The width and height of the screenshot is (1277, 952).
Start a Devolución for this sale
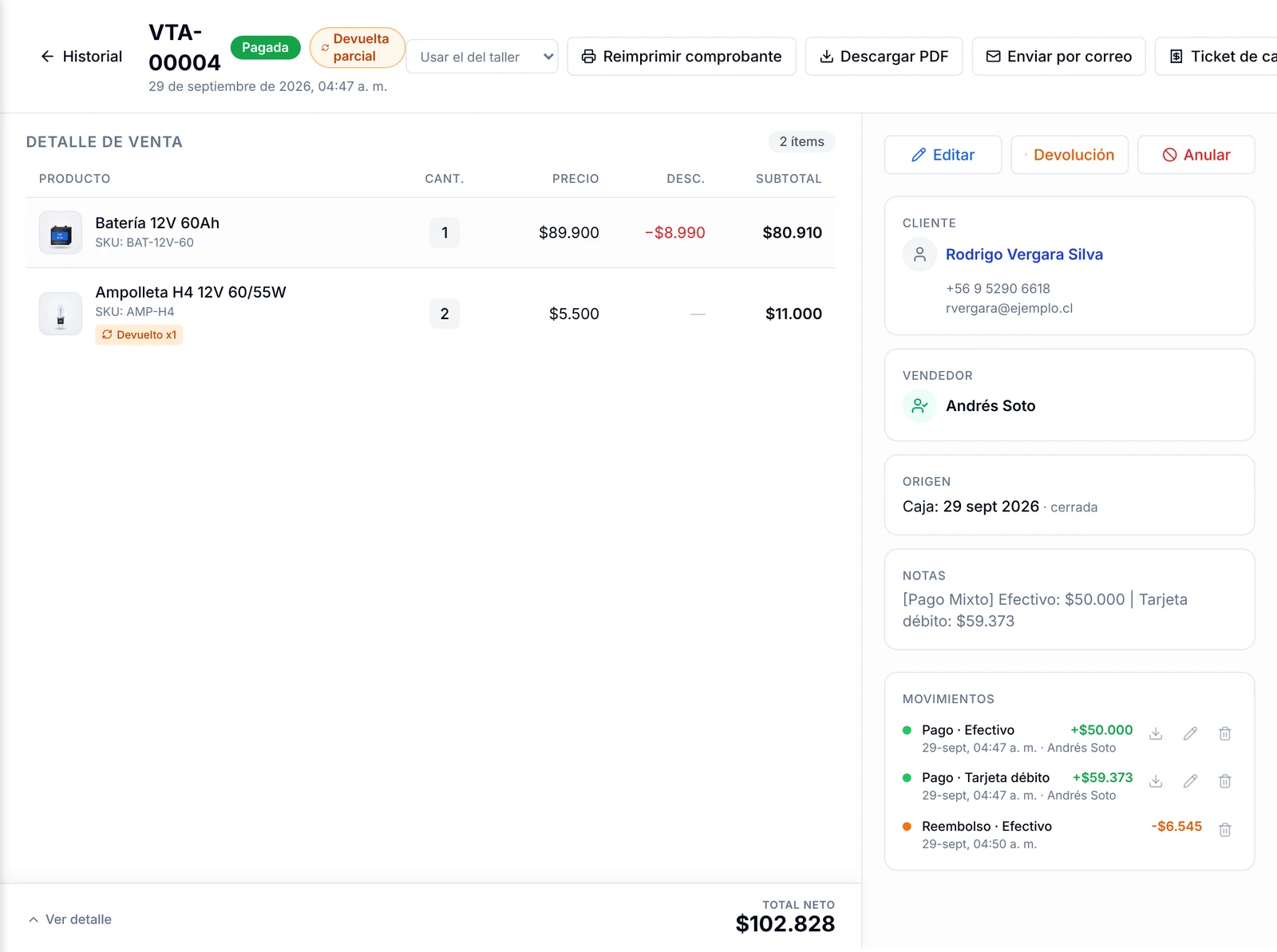[1069, 155]
